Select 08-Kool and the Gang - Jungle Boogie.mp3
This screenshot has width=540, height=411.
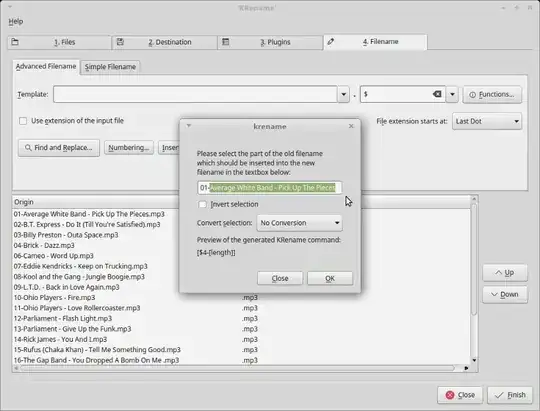click(79, 277)
